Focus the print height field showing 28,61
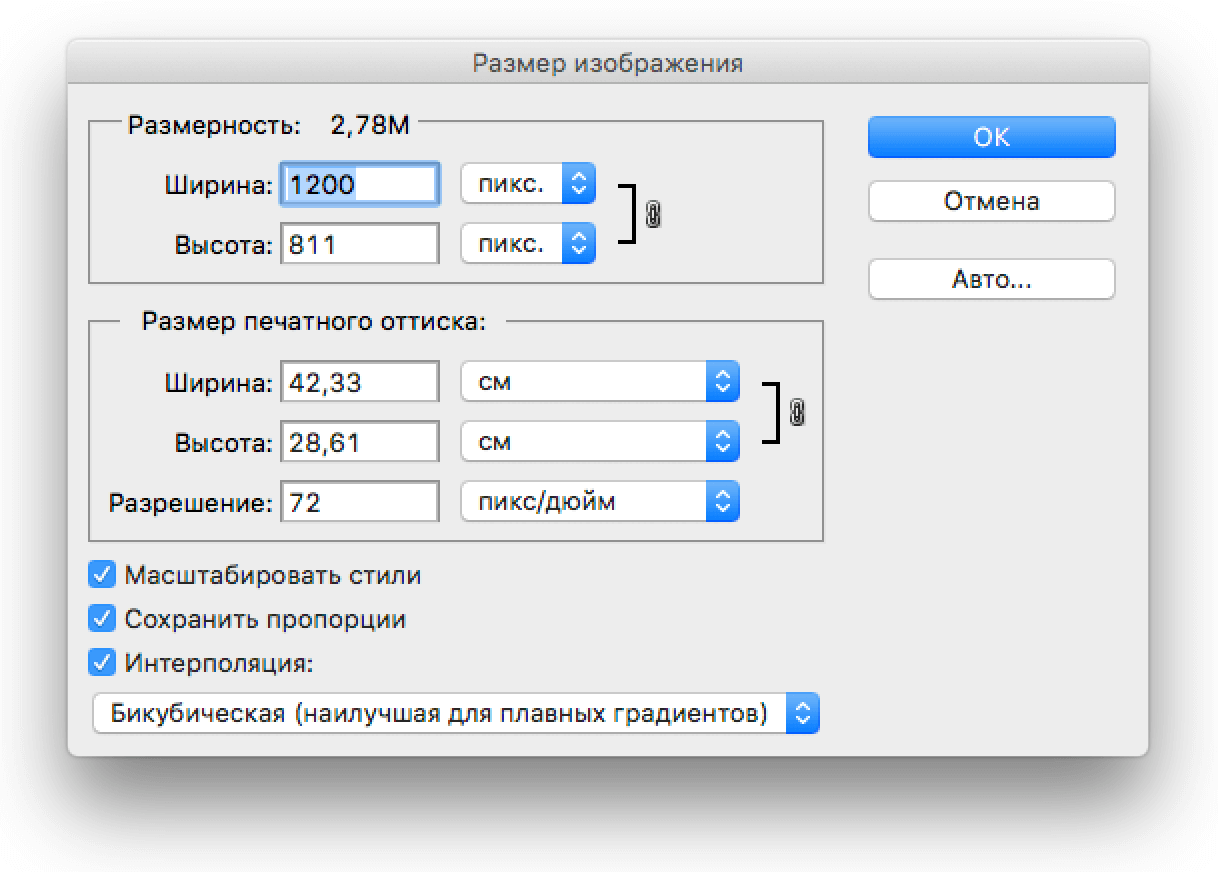The width and height of the screenshot is (1218, 872). tap(360, 441)
